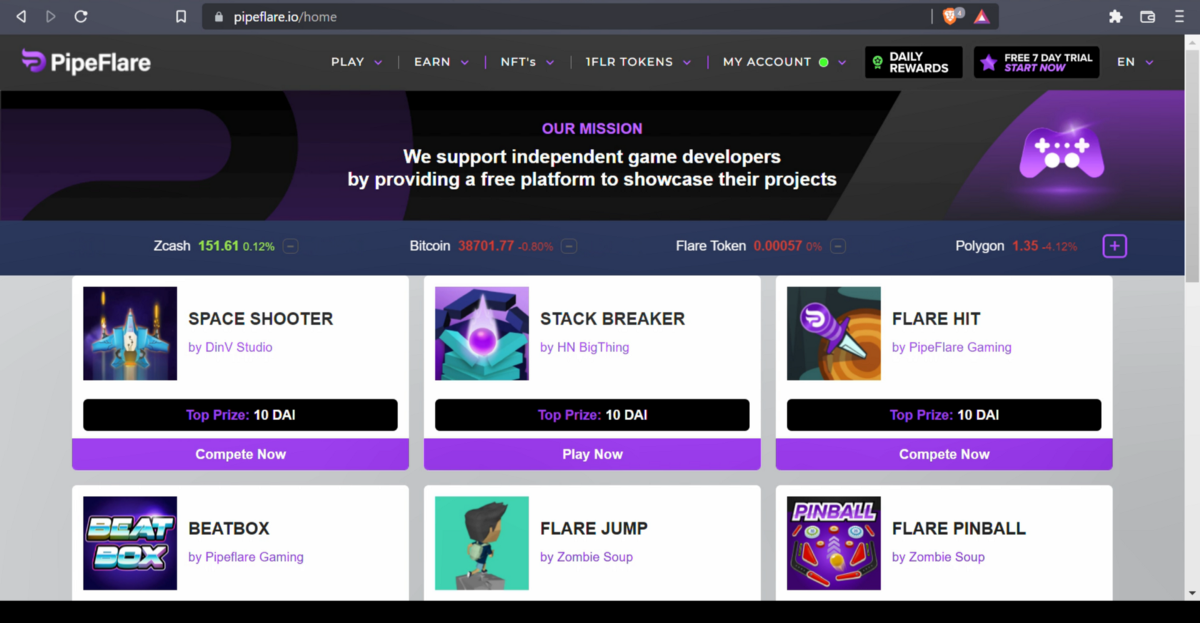Click the FLARE JUMP title
Viewport: 1200px width, 623px height.
(594, 528)
